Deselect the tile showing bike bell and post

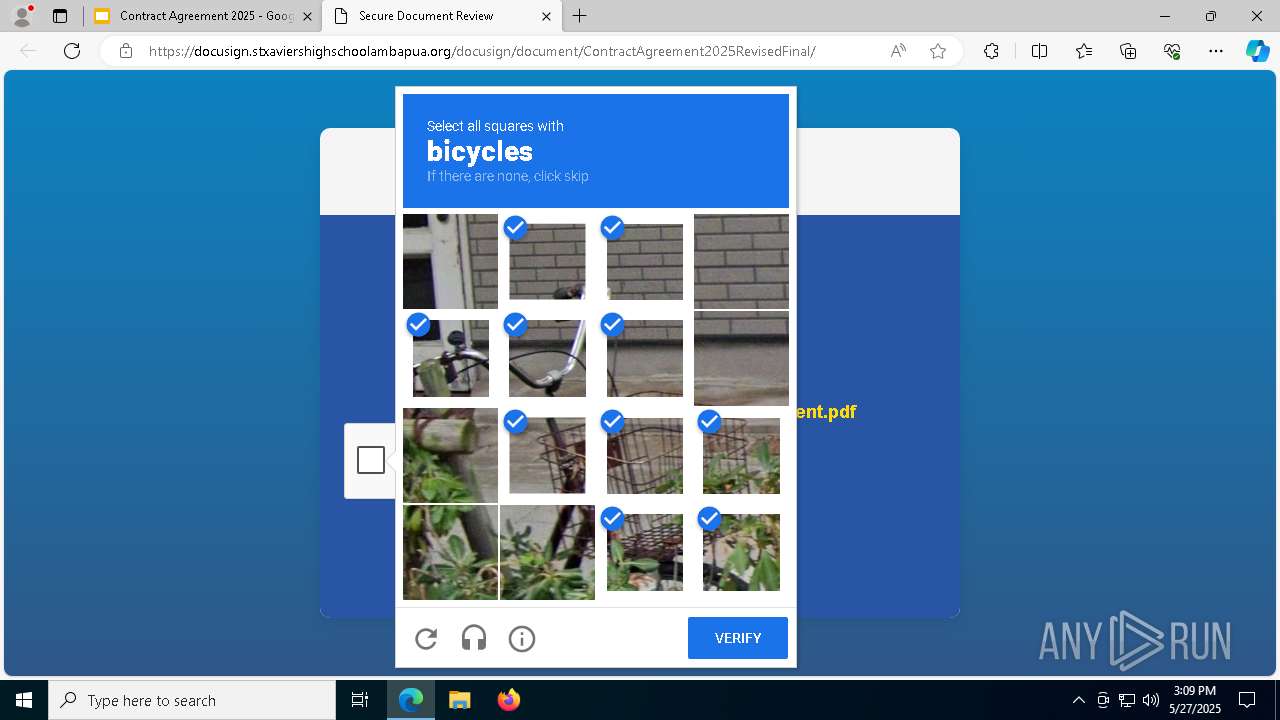(450, 358)
